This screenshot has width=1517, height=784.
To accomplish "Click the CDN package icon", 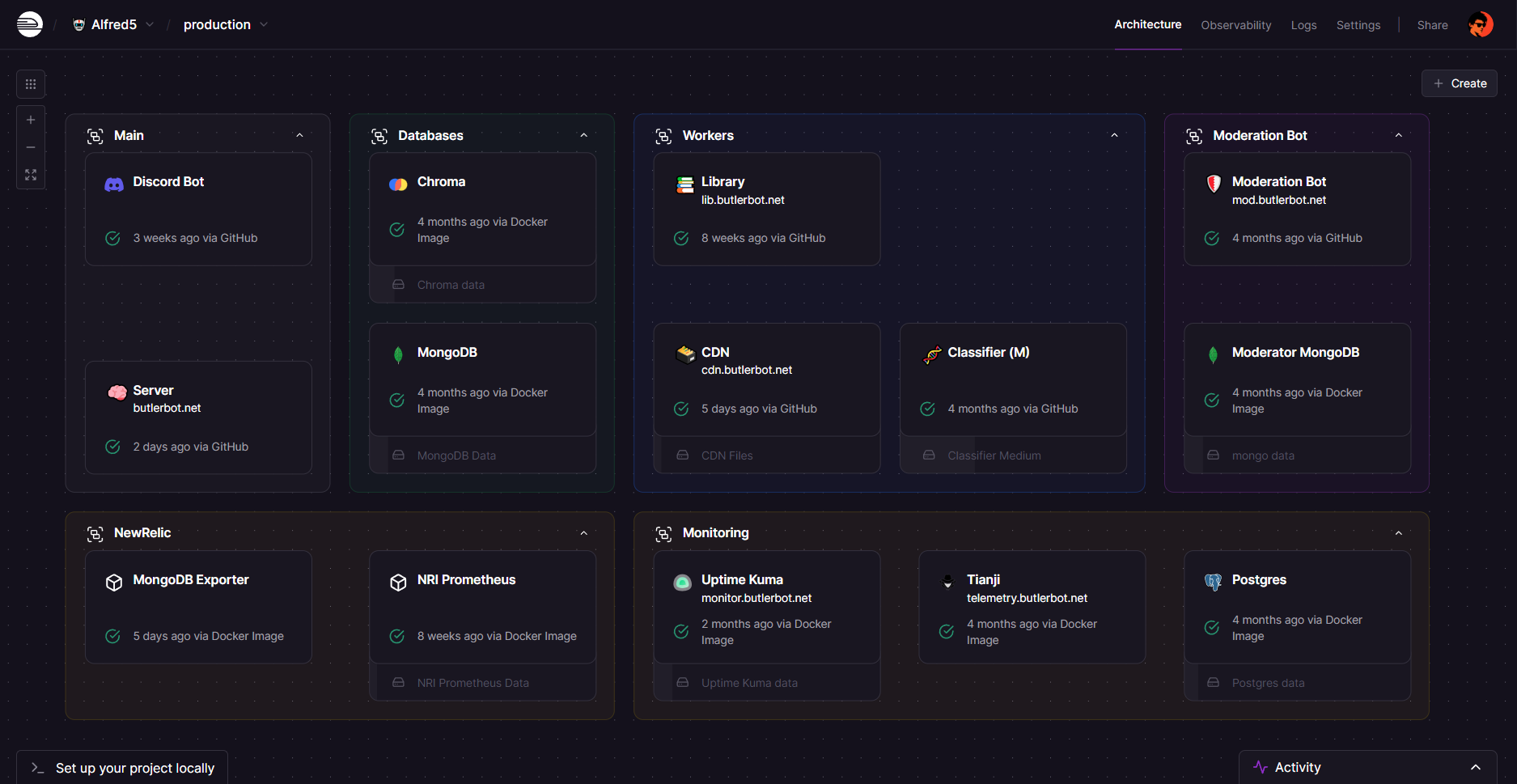I will click(685, 354).
